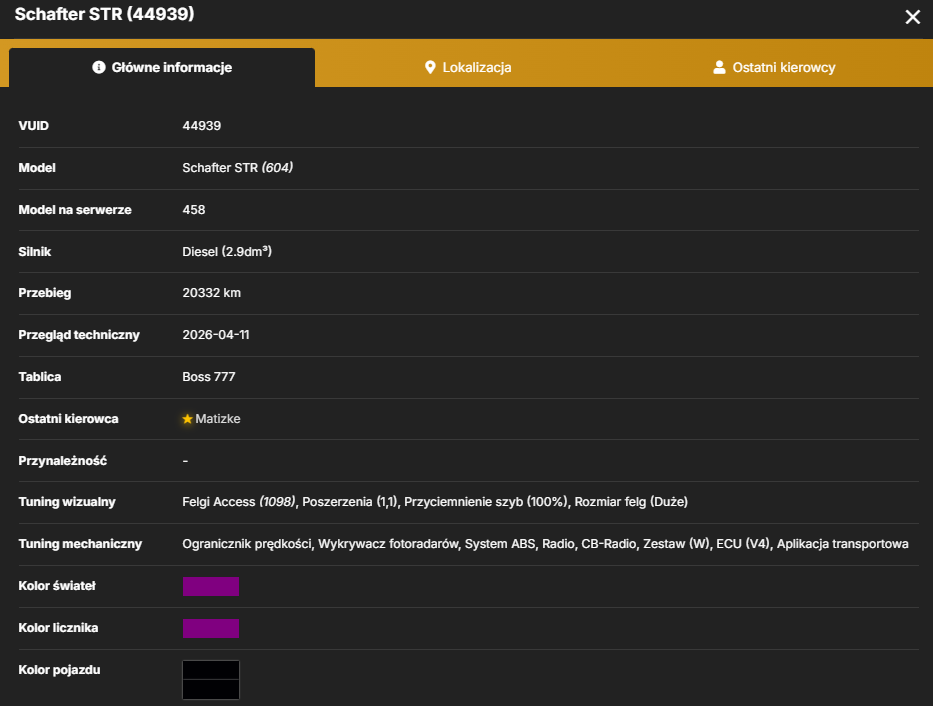Open last driver Matizke's profile
This screenshot has height=706, width=933.
[218, 419]
